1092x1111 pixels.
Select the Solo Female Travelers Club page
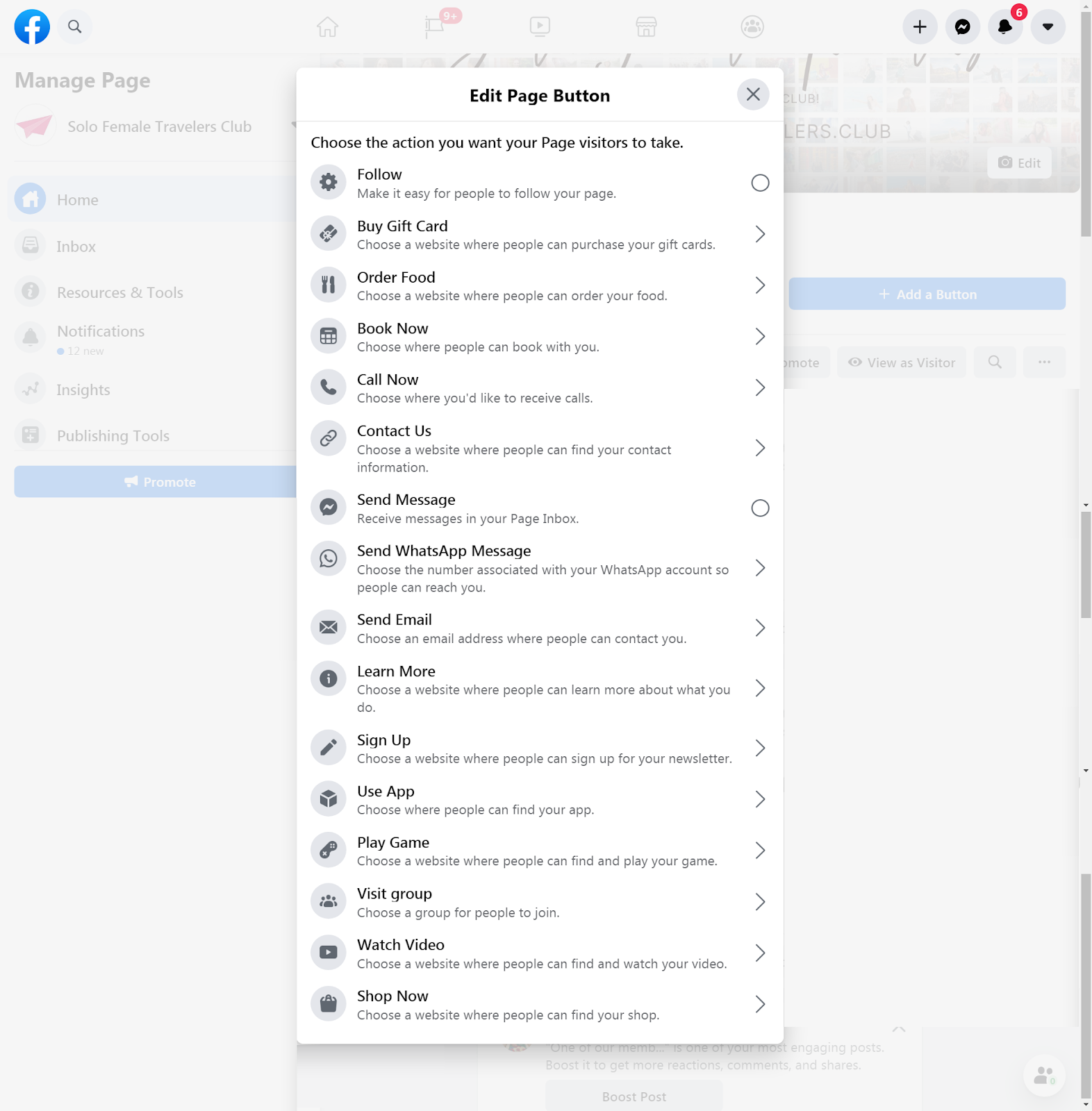coord(154,126)
